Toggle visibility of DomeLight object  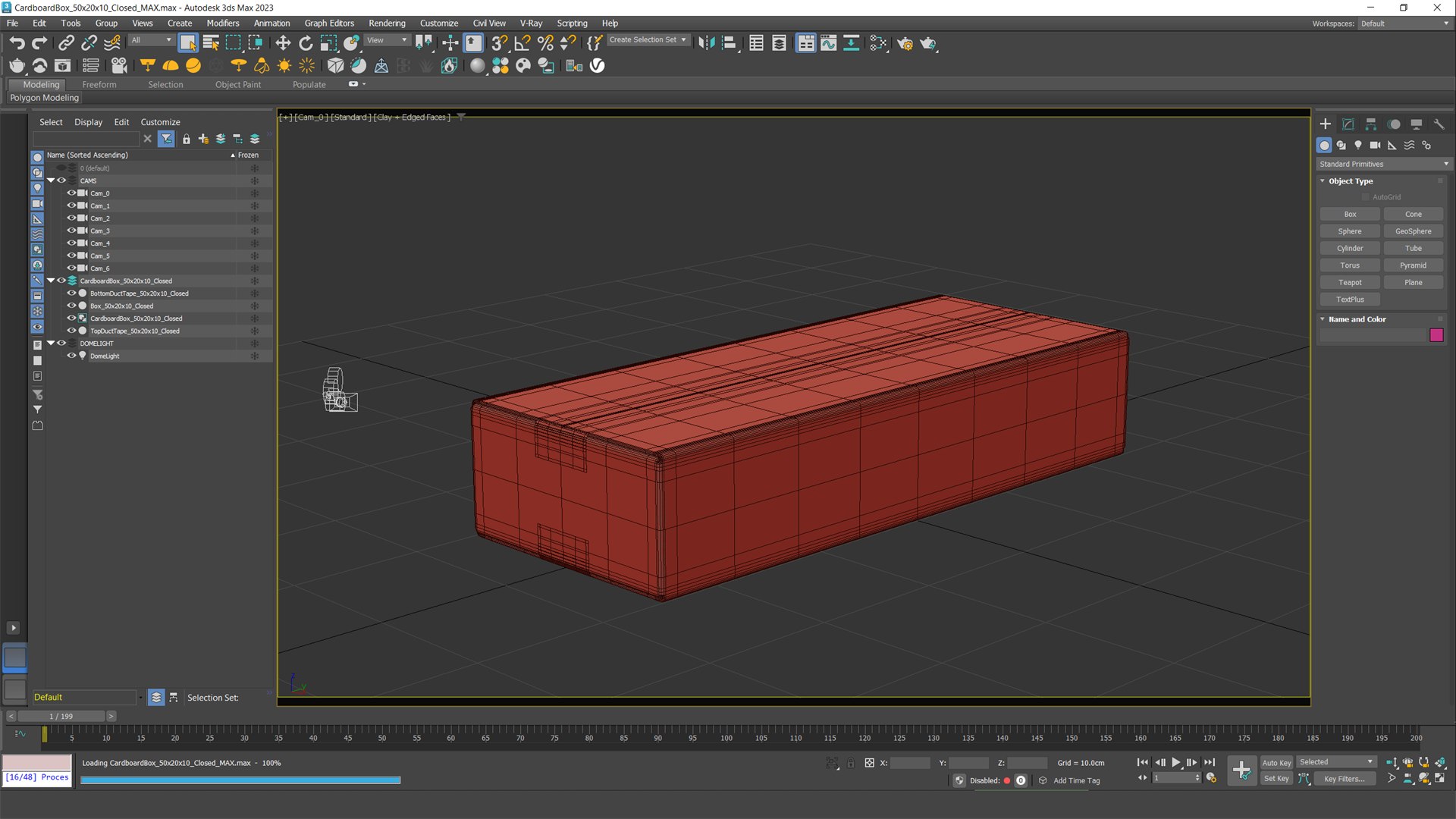[71, 356]
